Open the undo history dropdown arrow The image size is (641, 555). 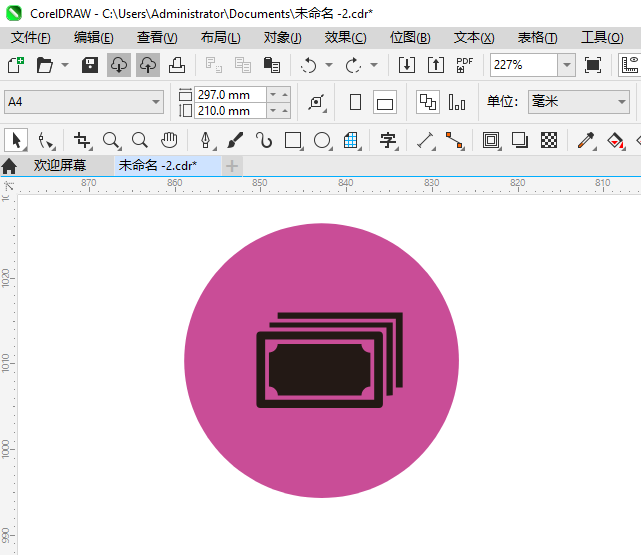(329, 65)
